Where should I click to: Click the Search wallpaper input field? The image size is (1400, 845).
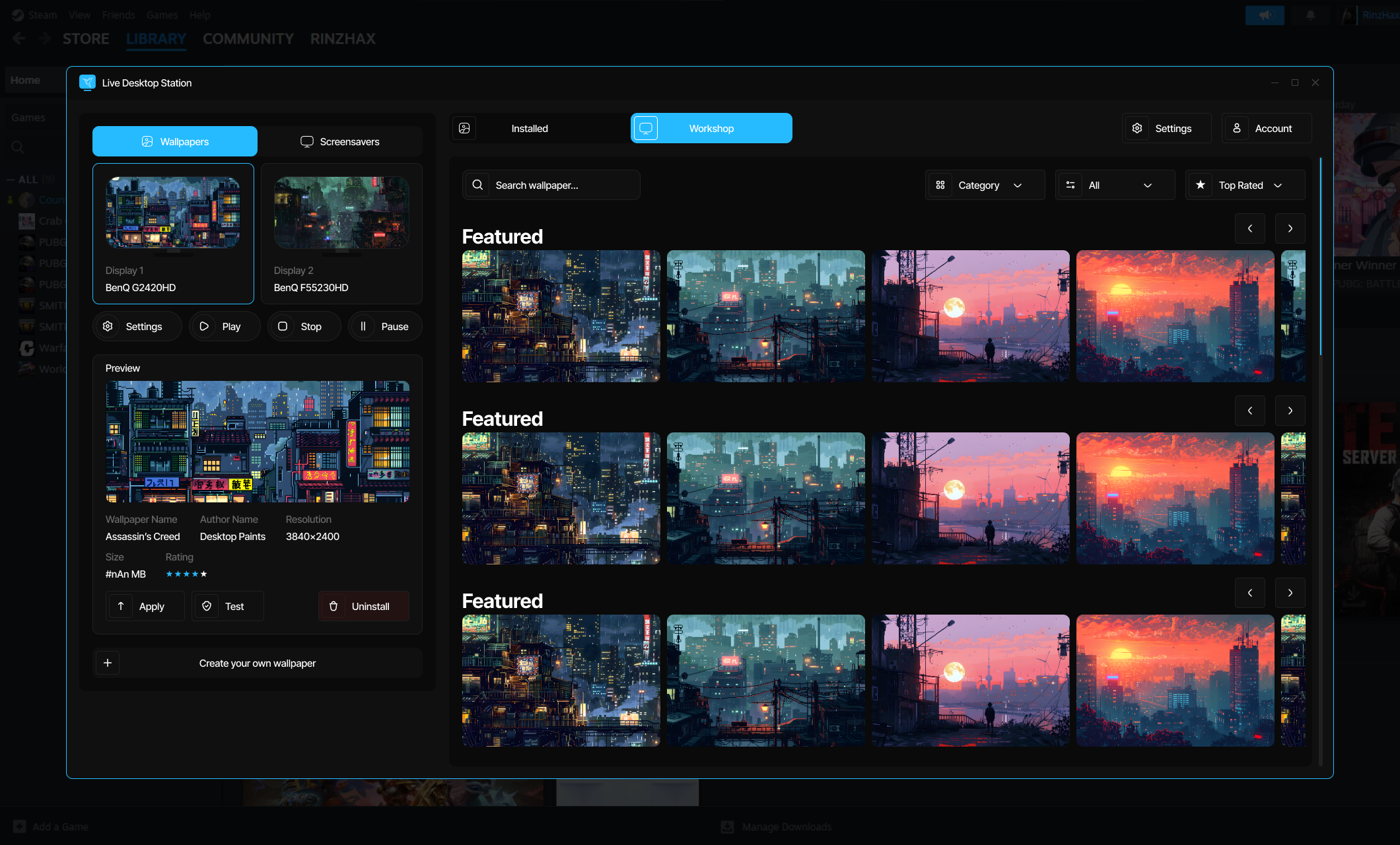pos(551,185)
